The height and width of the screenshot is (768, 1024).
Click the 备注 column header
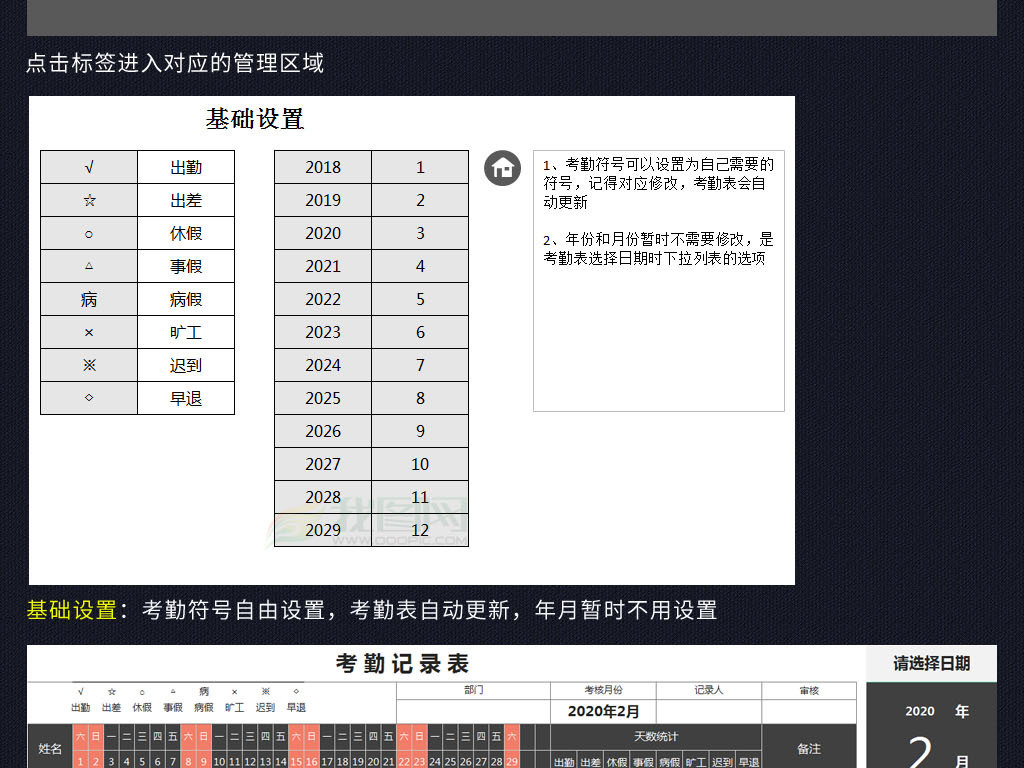coord(809,748)
